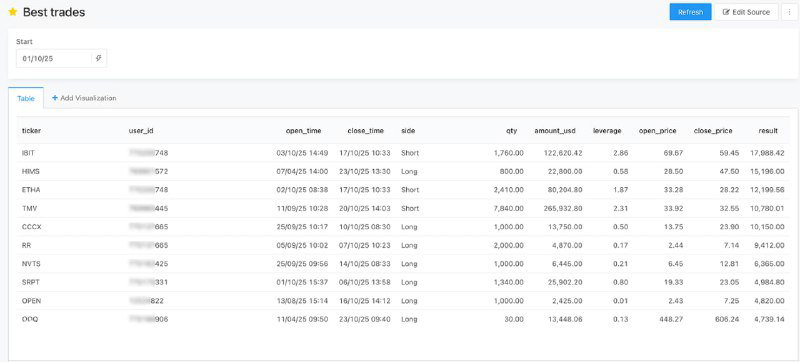The height and width of the screenshot is (362, 800).
Task: Click open time 11/09/25 10:28
Action: pos(302,208)
